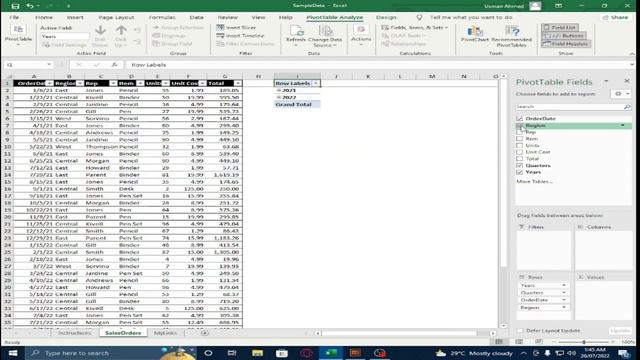640x360 pixels.
Task: Click the Share button
Action: [616, 18]
